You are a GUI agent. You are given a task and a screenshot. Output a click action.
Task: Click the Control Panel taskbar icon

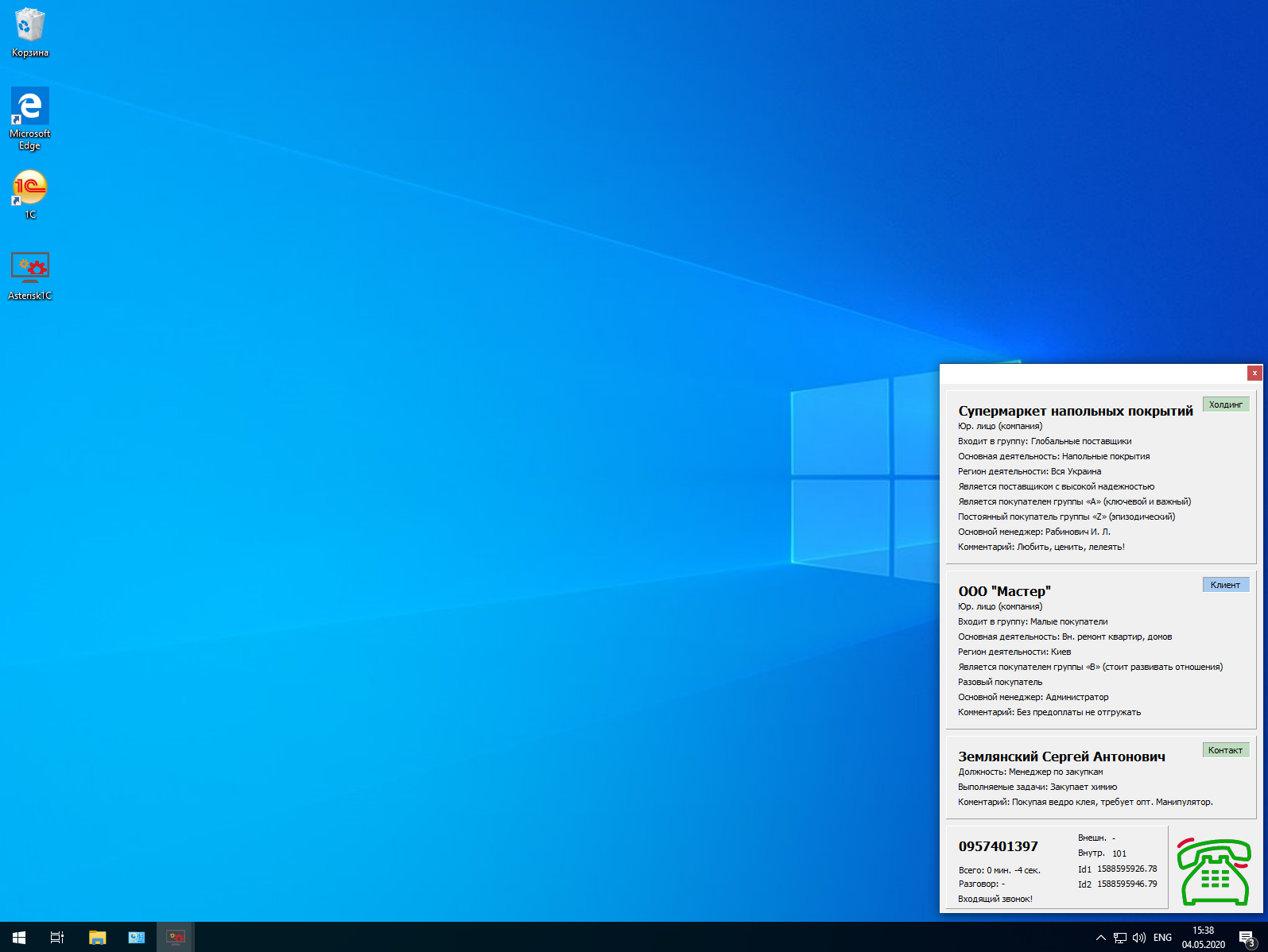[137, 938]
